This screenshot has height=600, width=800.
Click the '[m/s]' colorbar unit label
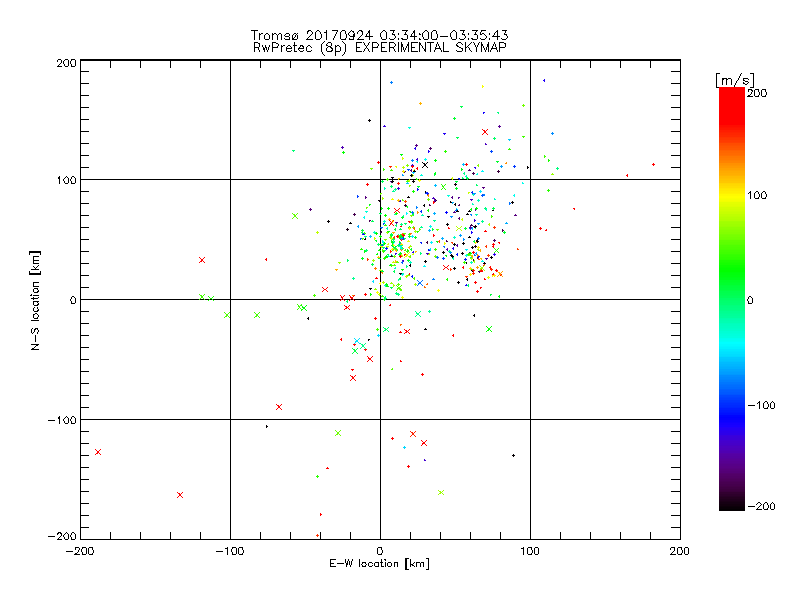[x=735, y=80]
